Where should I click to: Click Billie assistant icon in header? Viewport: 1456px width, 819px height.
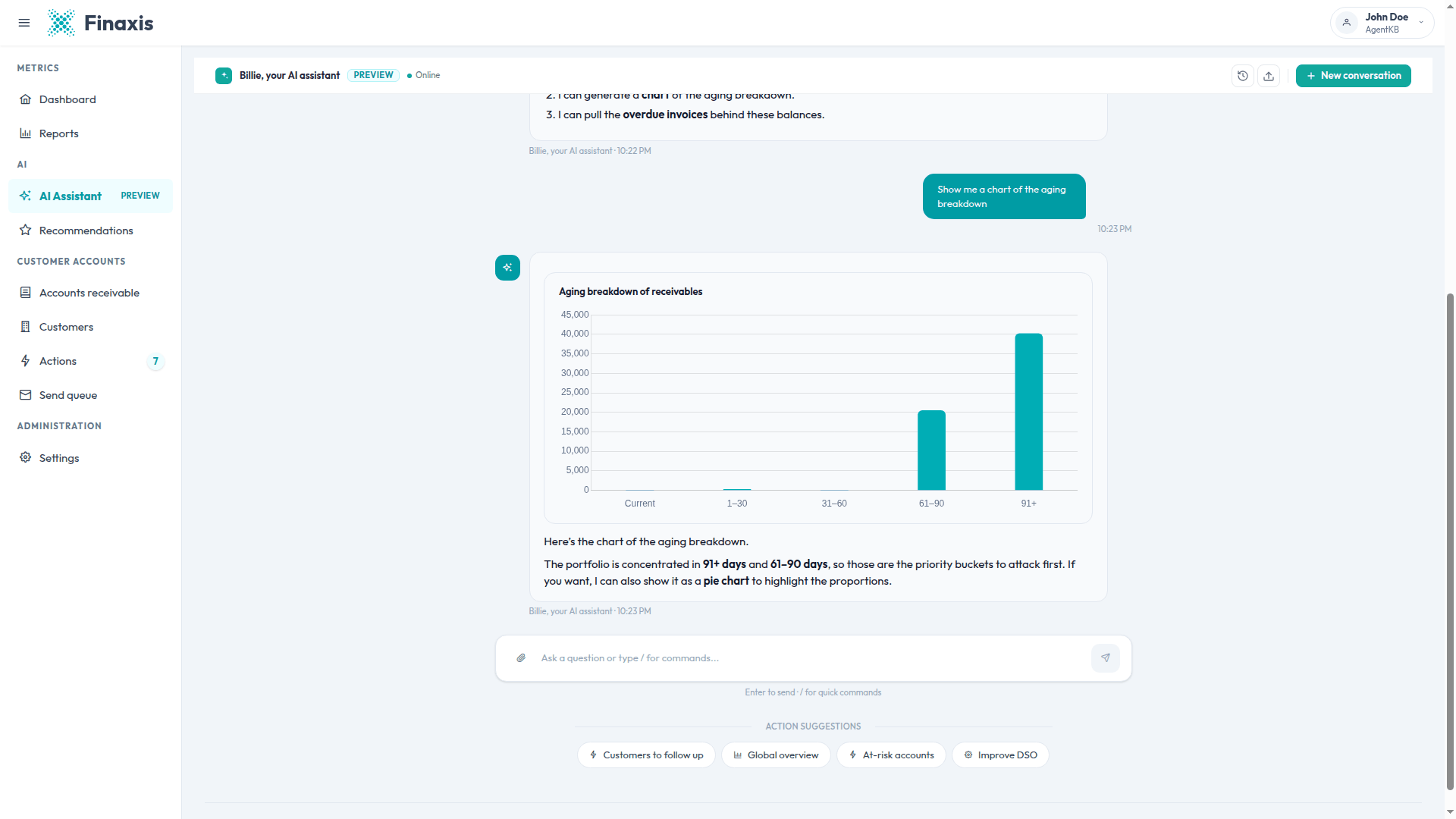(224, 76)
